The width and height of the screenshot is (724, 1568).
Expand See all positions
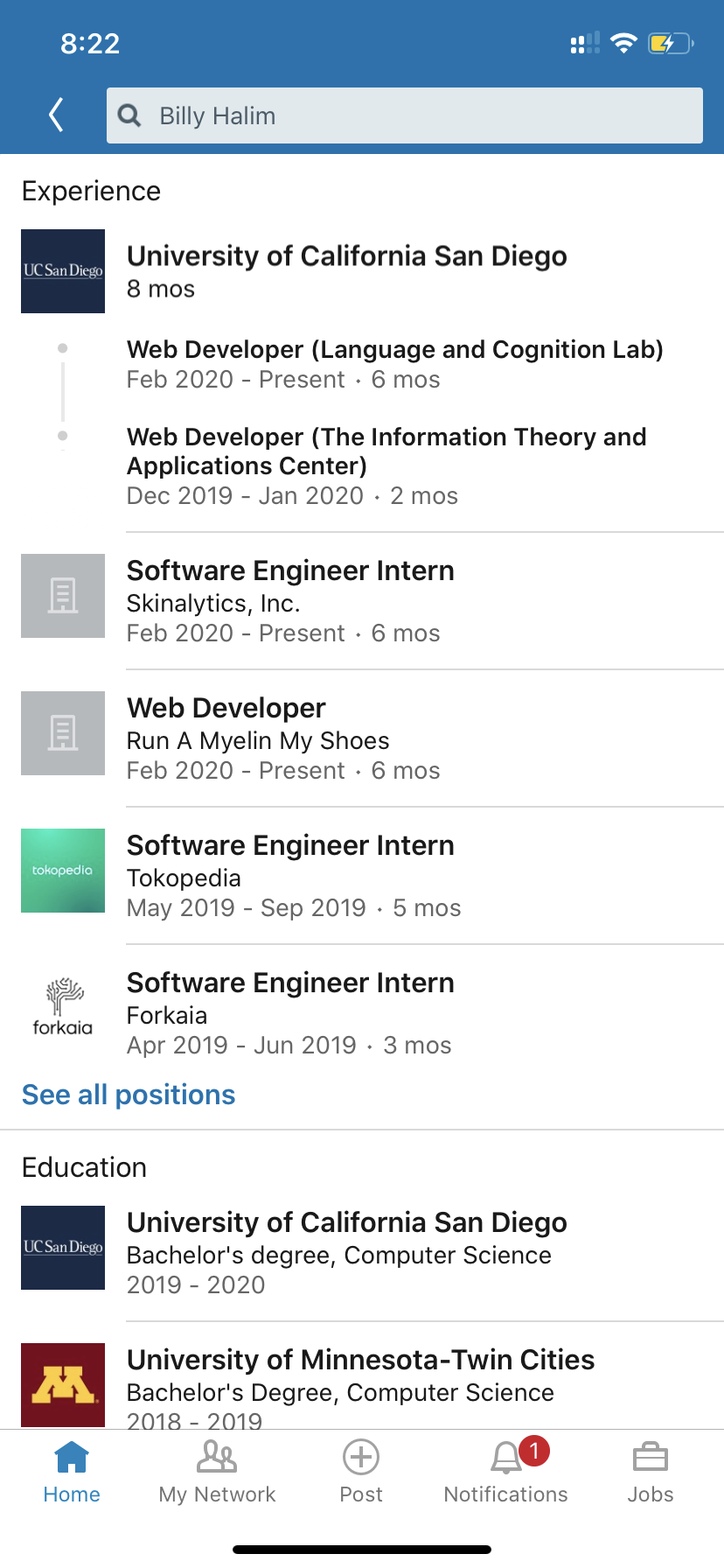coord(129,1095)
